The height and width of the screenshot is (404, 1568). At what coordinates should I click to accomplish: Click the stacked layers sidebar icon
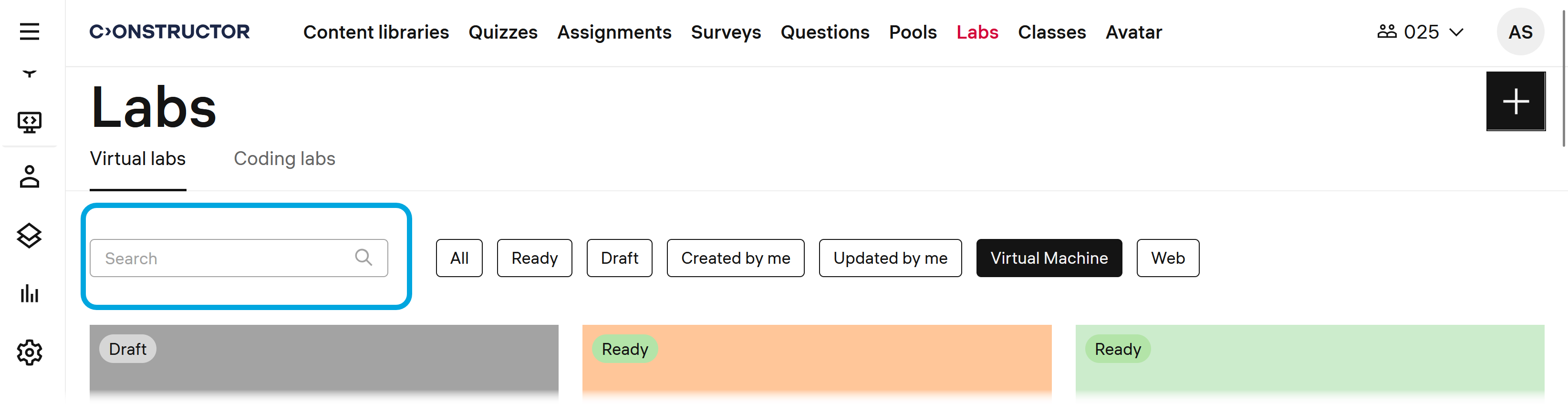coord(29,236)
